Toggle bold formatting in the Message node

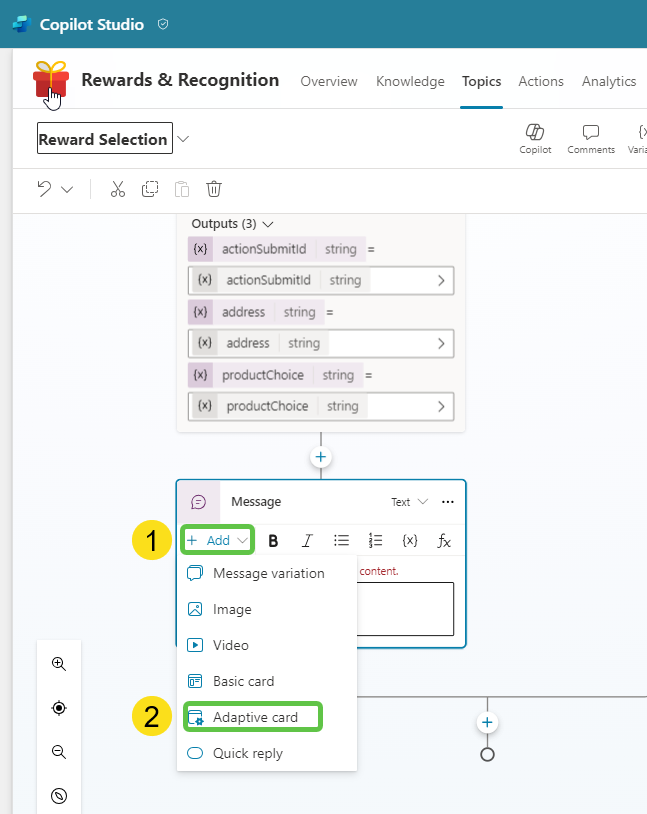(x=273, y=540)
